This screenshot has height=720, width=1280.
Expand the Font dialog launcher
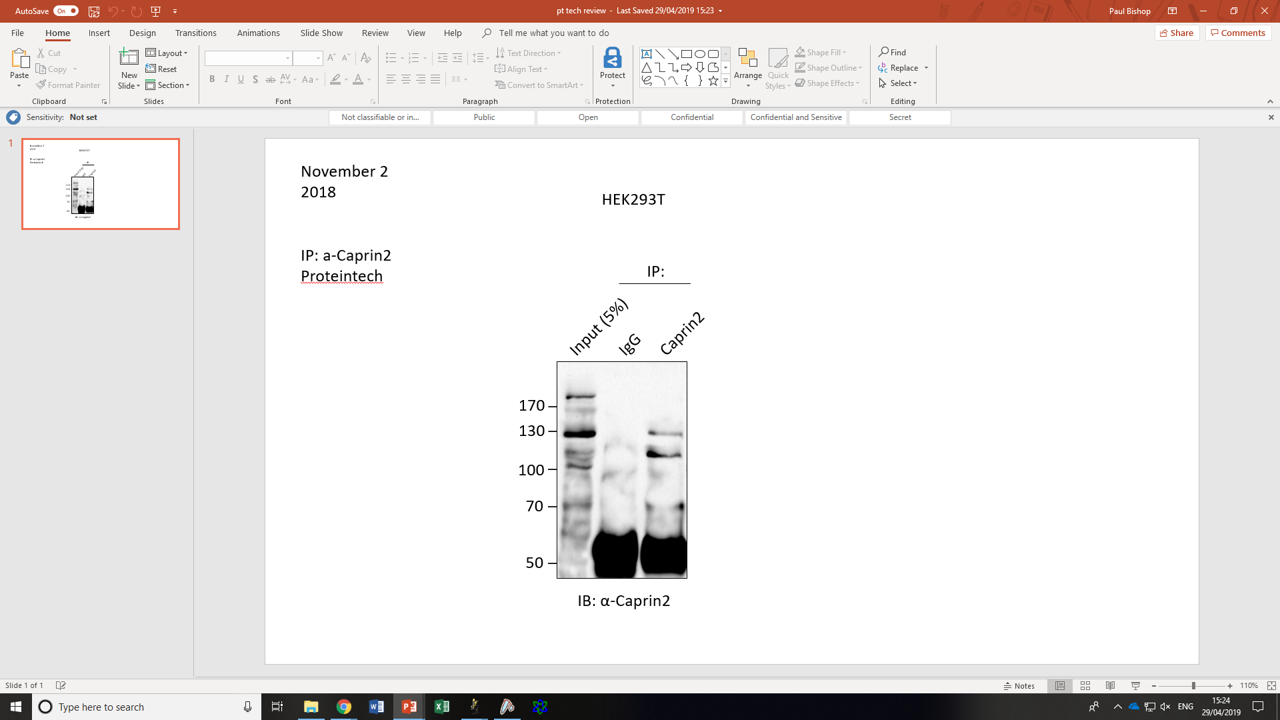[x=373, y=102]
